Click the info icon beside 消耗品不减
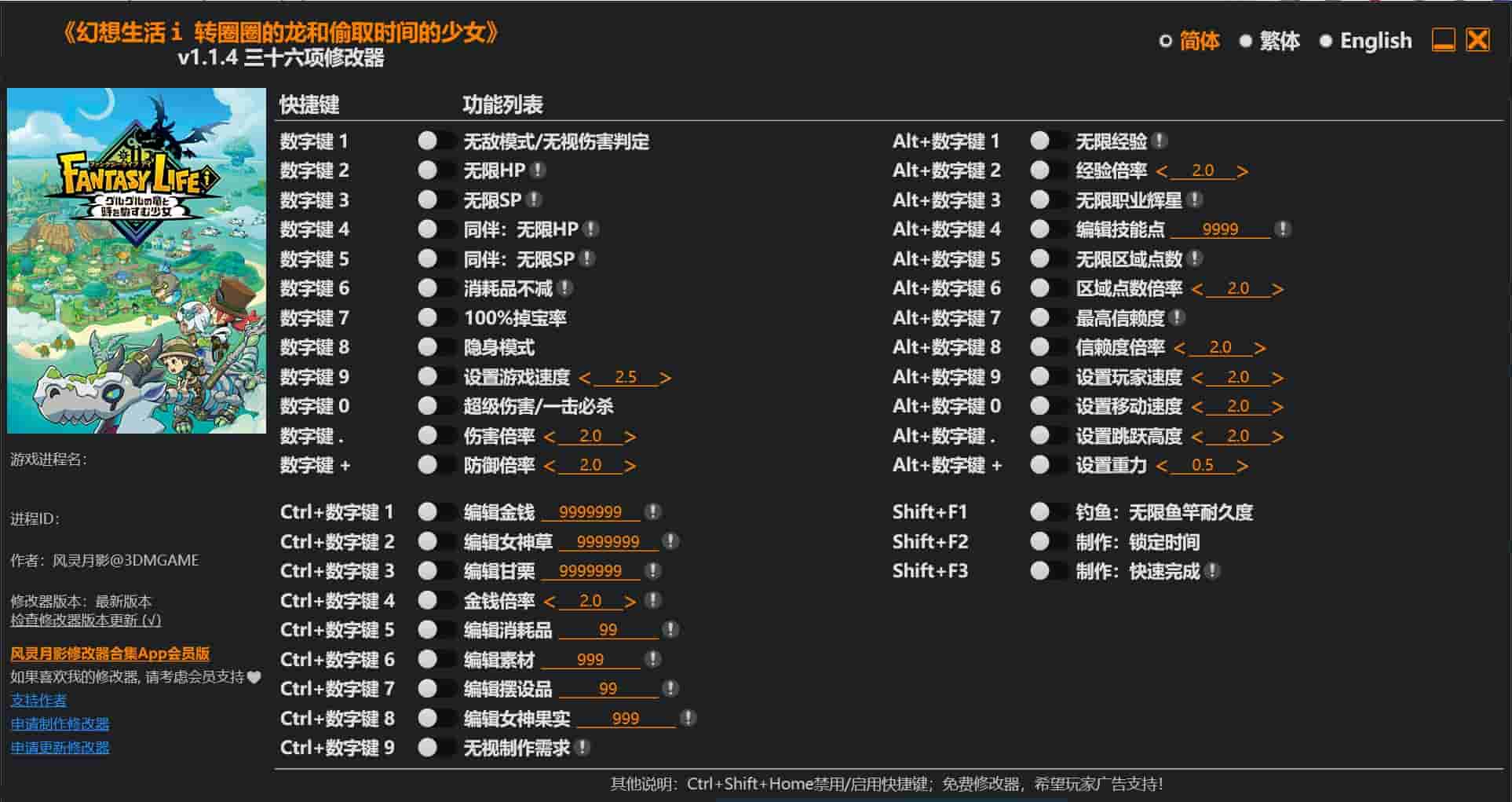 pyautogui.click(x=564, y=288)
